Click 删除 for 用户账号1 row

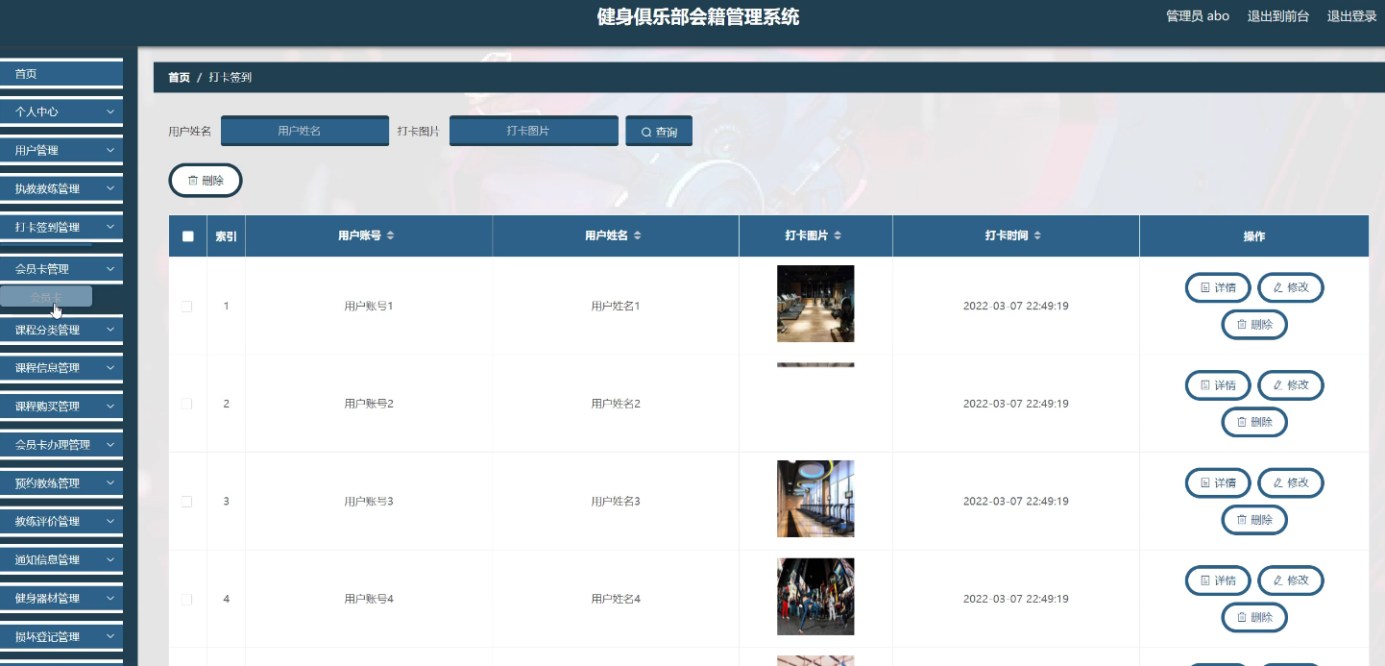tap(1254, 325)
